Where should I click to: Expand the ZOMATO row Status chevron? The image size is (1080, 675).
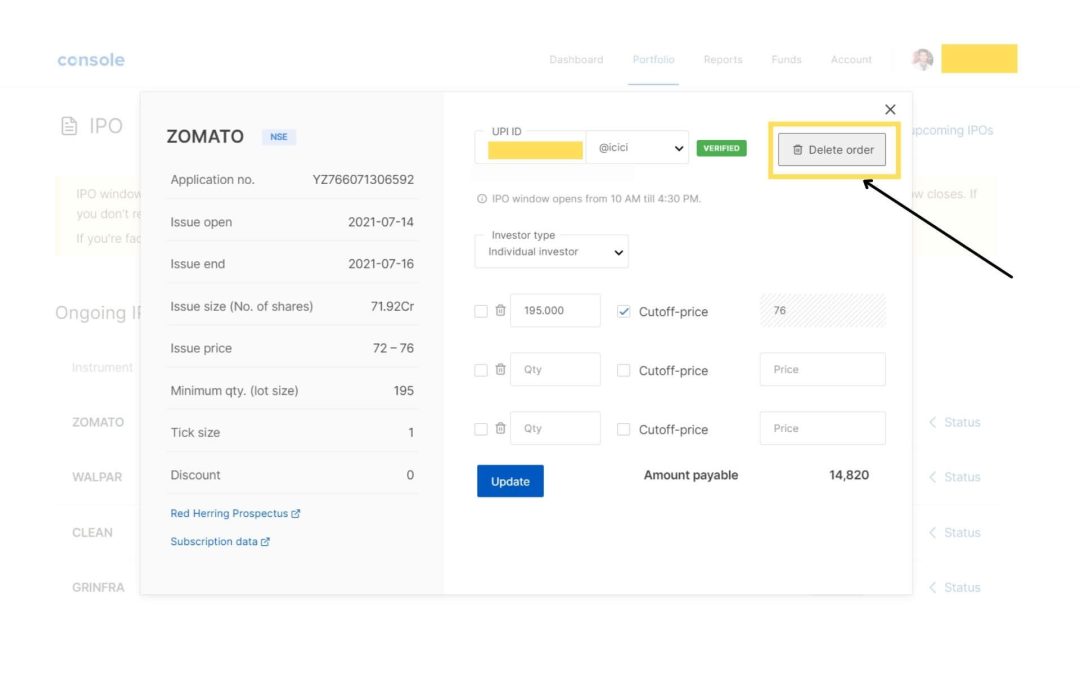click(x=933, y=422)
